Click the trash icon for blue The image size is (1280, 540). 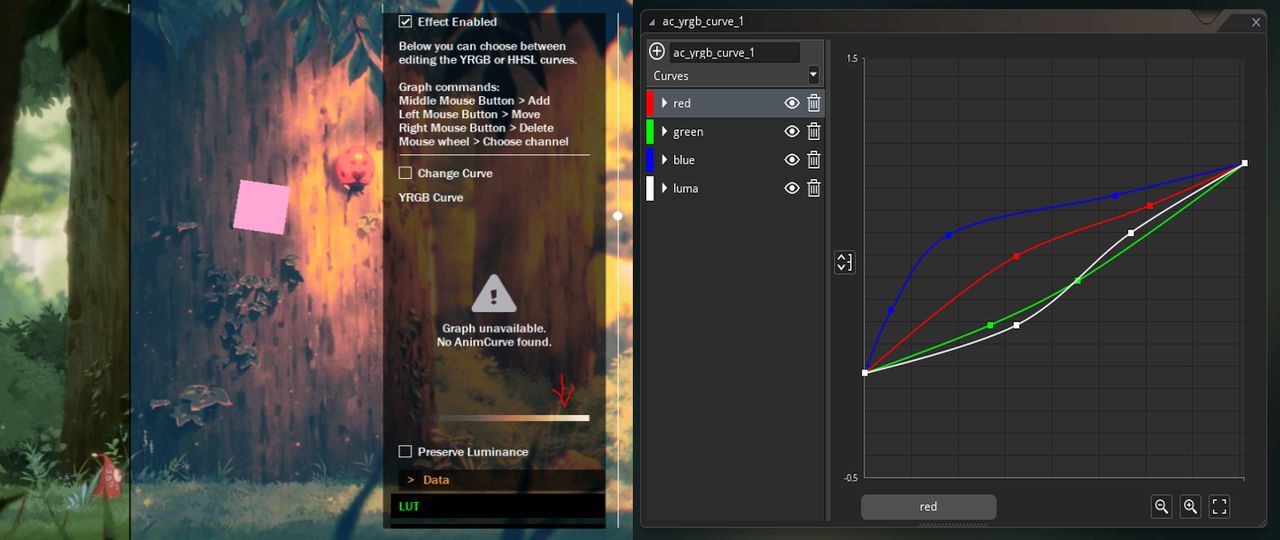pyautogui.click(x=814, y=160)
